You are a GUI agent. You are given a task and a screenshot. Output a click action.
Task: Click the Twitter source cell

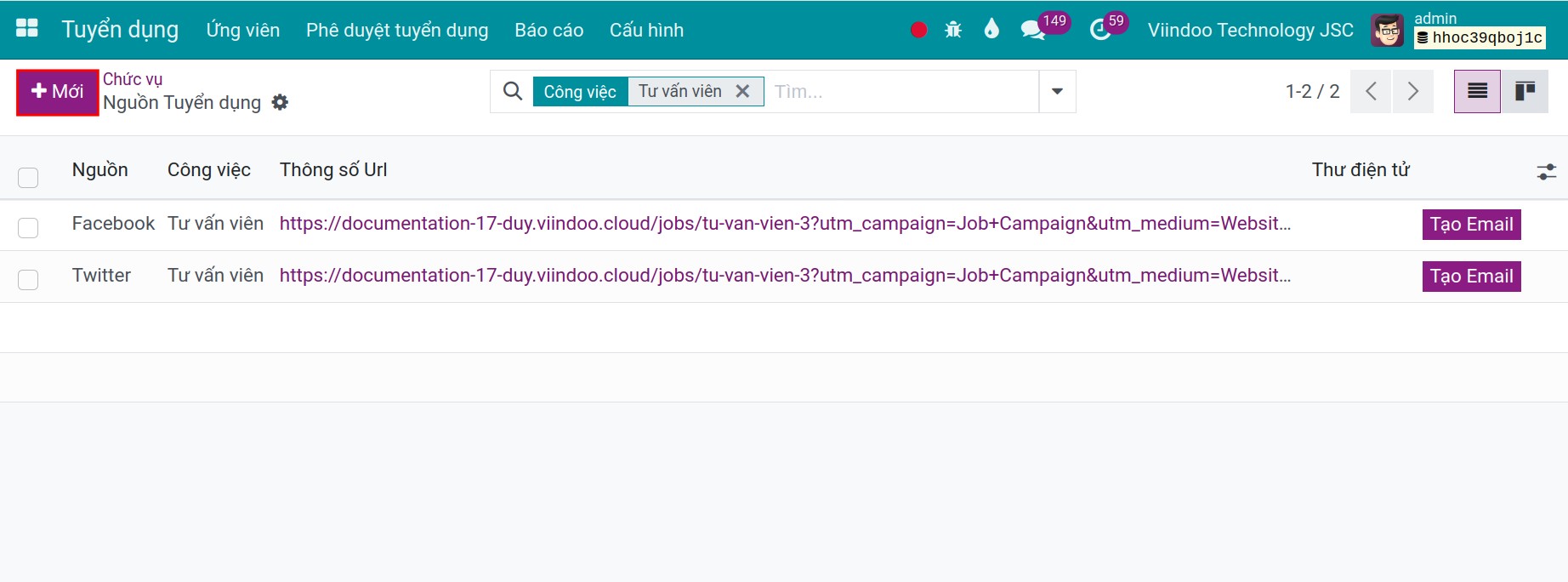click(x=101, y=276)
